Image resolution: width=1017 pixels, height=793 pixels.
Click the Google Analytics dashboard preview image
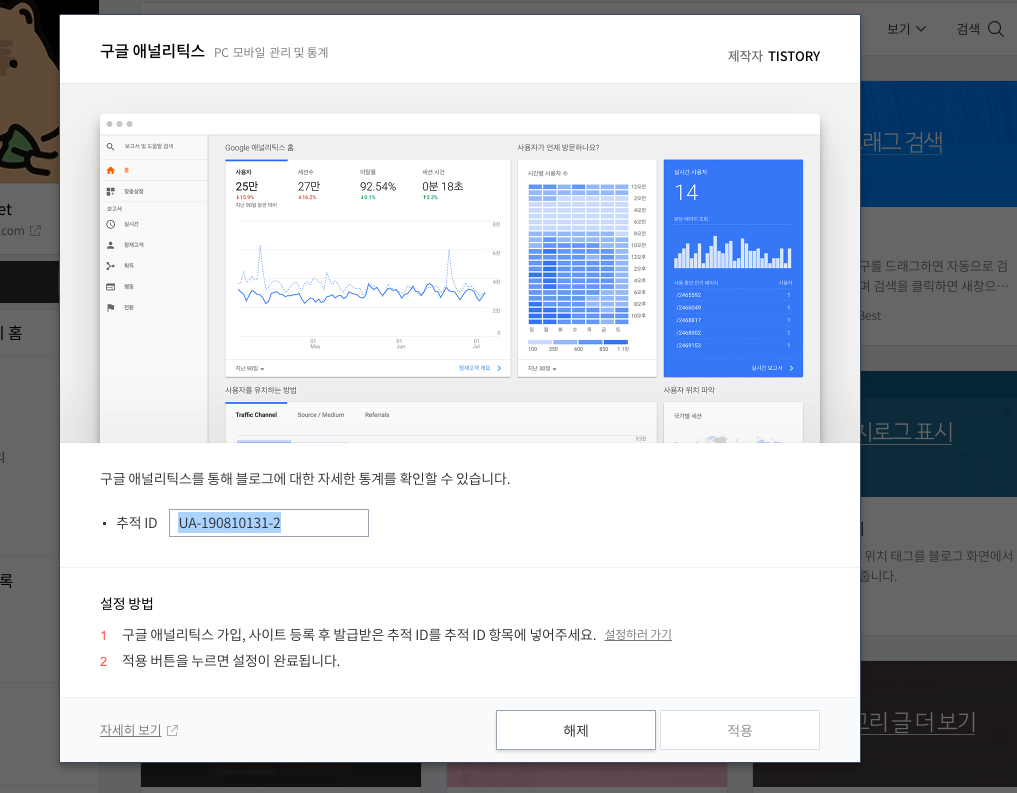coord(460,278)
